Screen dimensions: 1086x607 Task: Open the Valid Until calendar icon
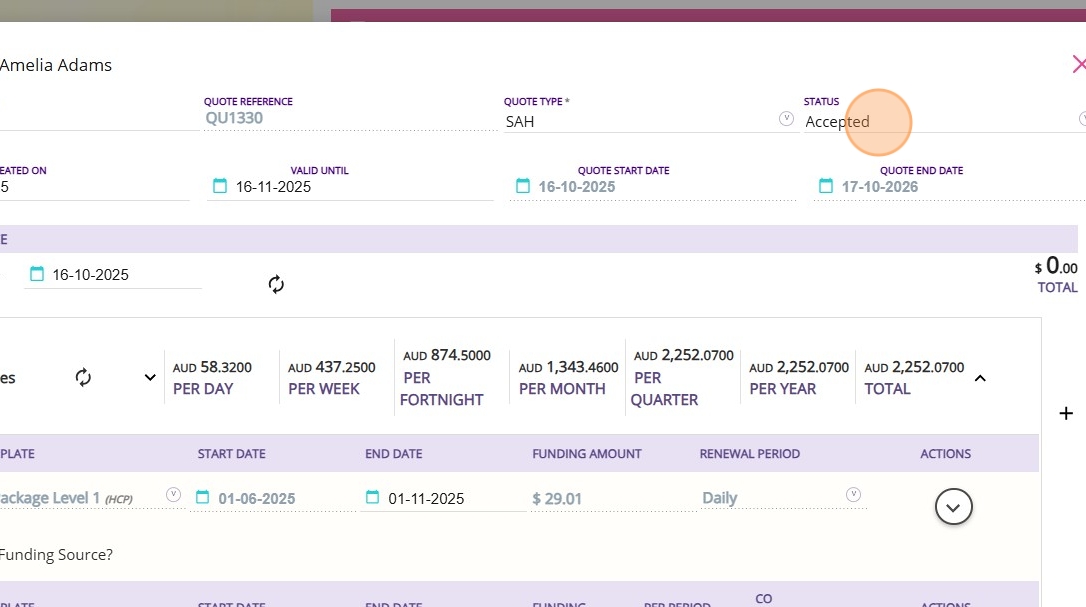[220, 186]
